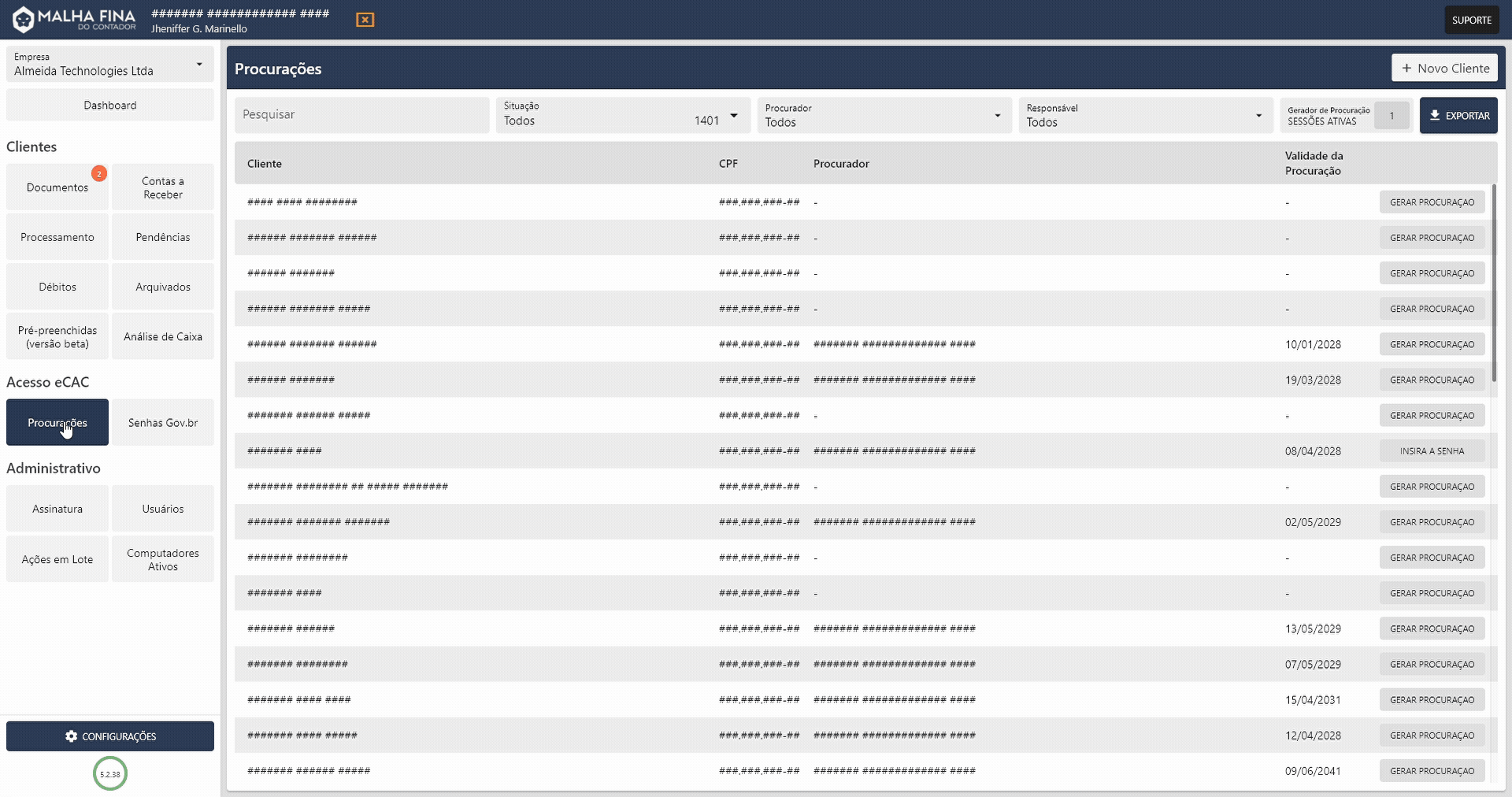Open Computadores Ativos panel
Image resolution: width=1512 pixels, height=797 pixels.
click(162, 558)
